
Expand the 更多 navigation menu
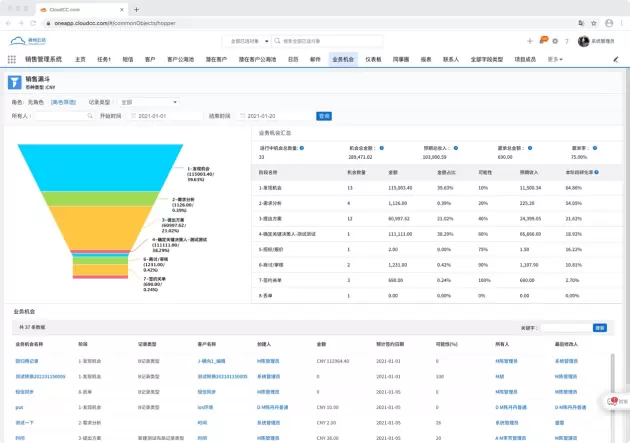point(555,59)
